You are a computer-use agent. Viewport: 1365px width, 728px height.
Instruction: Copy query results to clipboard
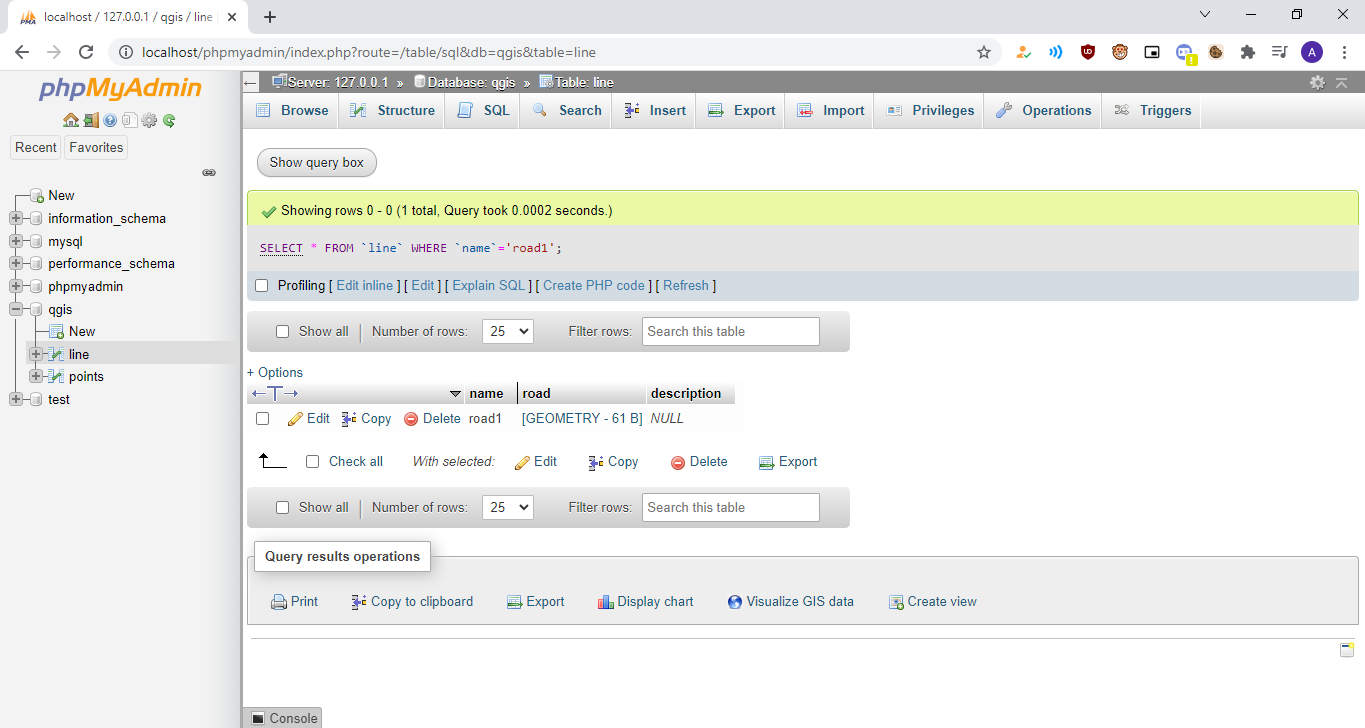(x=412, y=601)
